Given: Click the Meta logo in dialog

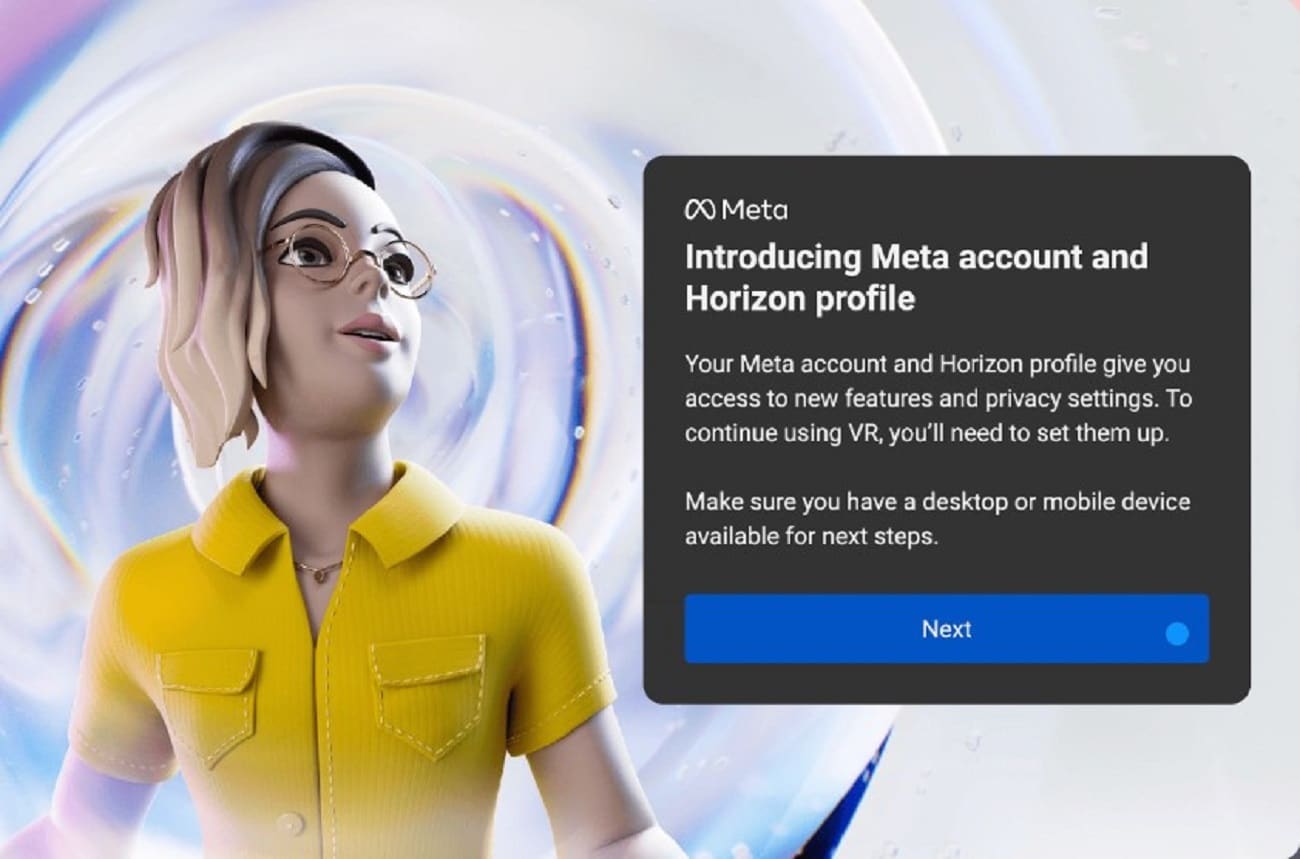Looking at the screenshot, I should pyautogui.click(x=736, y=210).
